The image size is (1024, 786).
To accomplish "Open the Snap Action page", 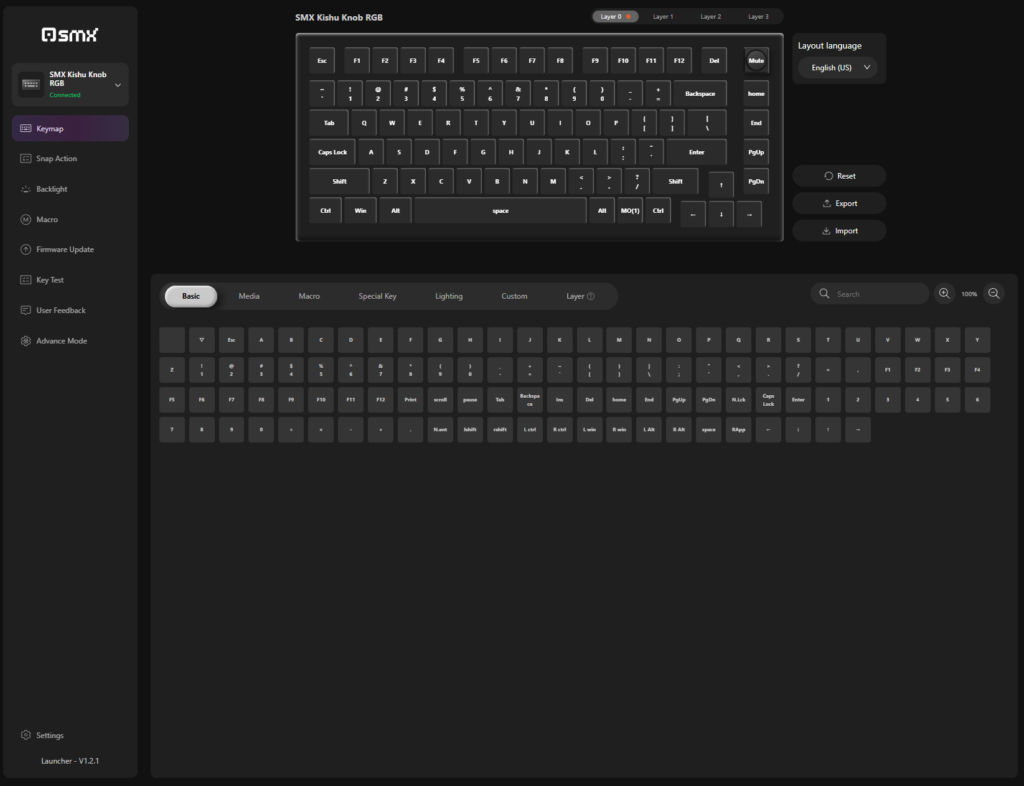I will click(x=56, y=159).
